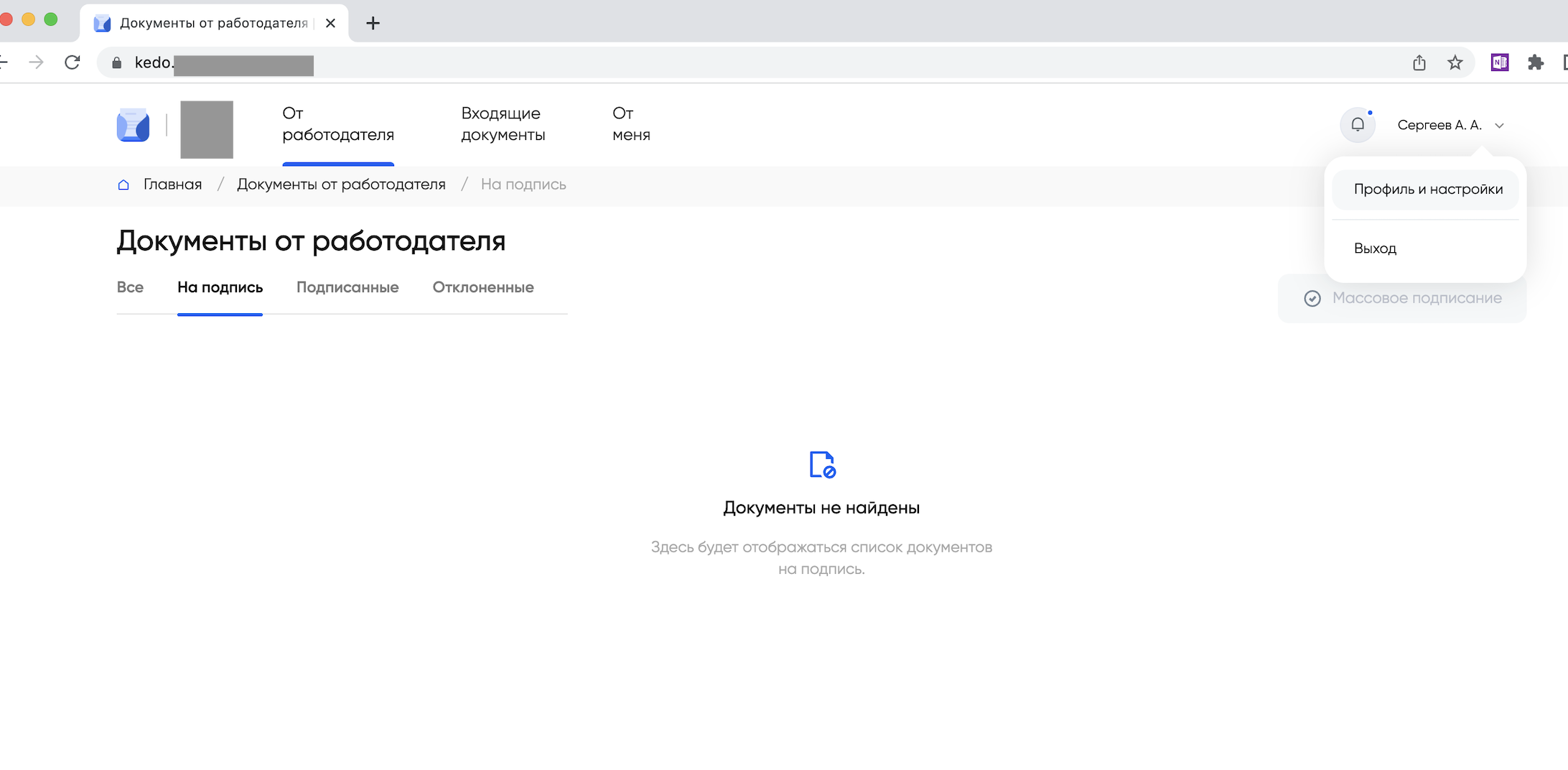Open the share icon in address bar
1568x770 pixels.
tap(1419, 62)
